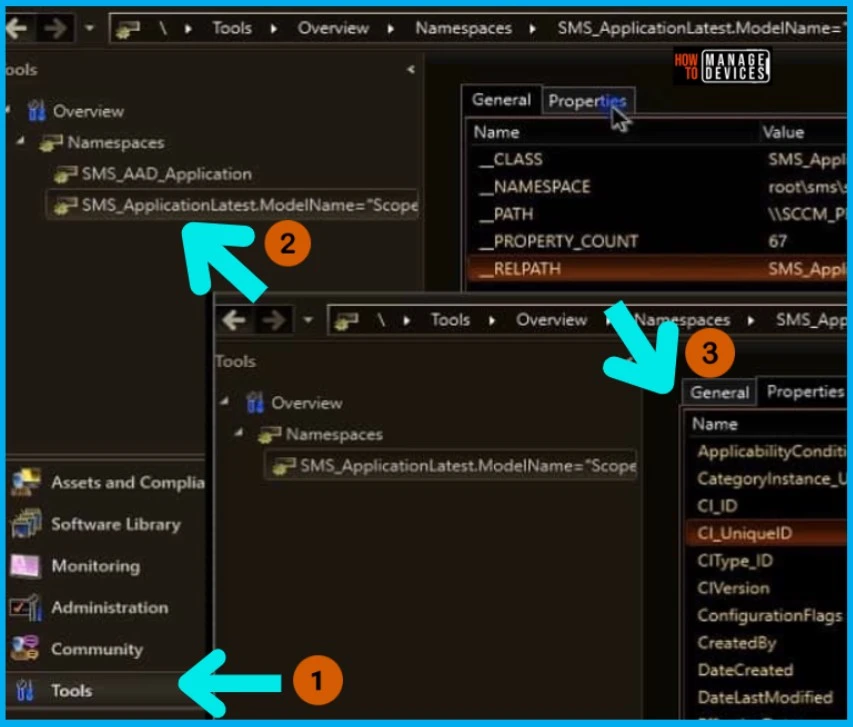Collapse the upper window's navigation pane
This screenshot has width=853, height=727.
point(411,69)
